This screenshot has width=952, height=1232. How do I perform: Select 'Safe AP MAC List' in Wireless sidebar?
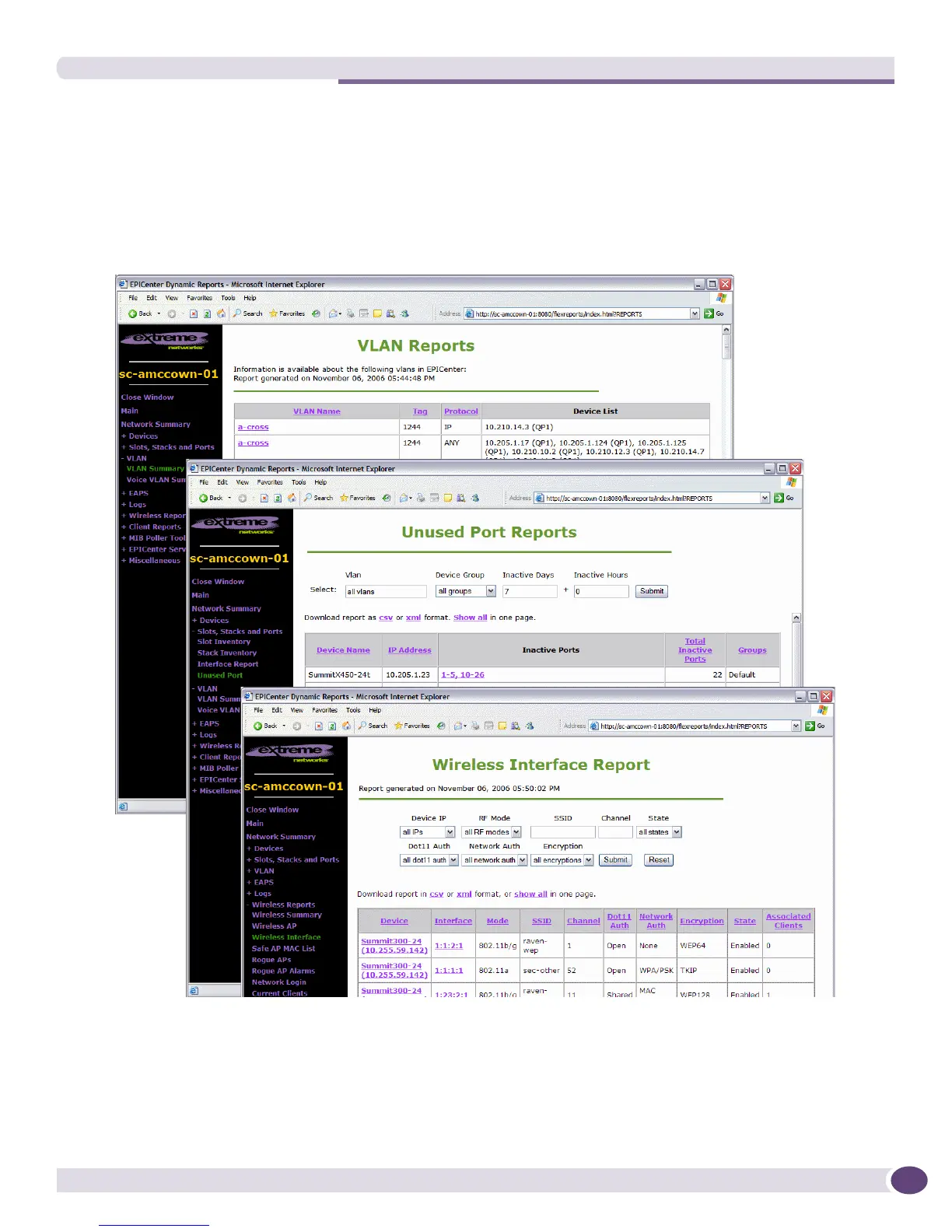283,949
